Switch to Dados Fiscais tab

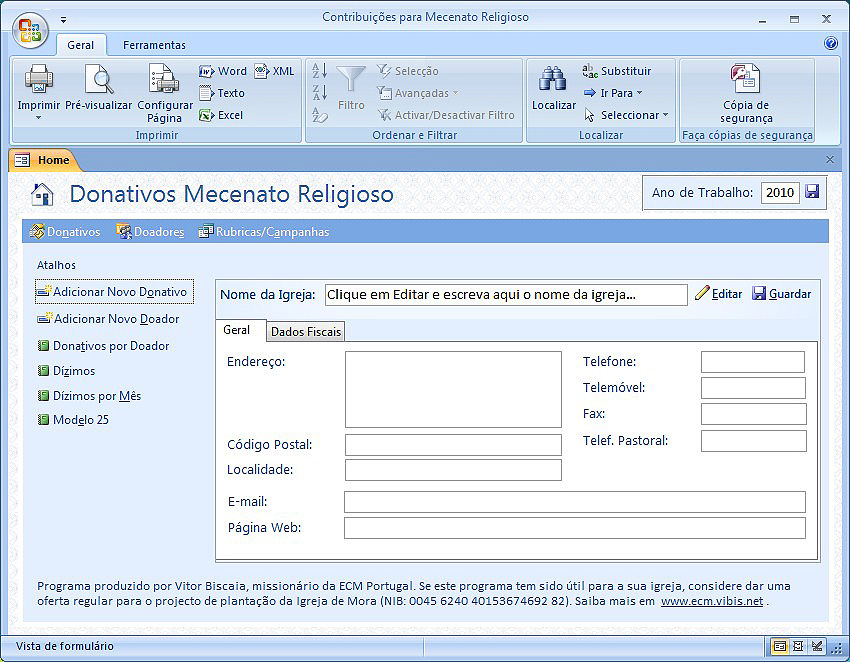pyautogui.click(x=306, y=331)
